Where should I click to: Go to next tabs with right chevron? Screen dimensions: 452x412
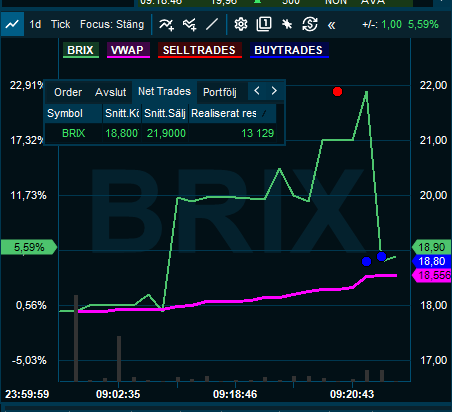274,91
